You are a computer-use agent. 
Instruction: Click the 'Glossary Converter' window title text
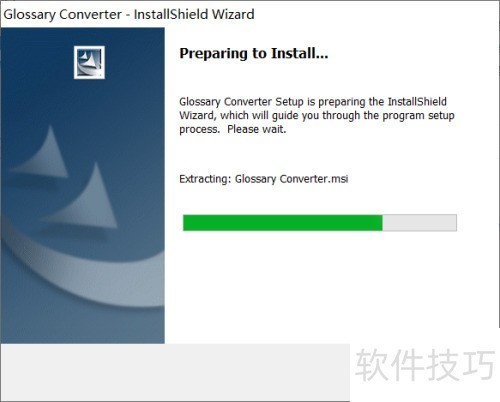(63, 15)
